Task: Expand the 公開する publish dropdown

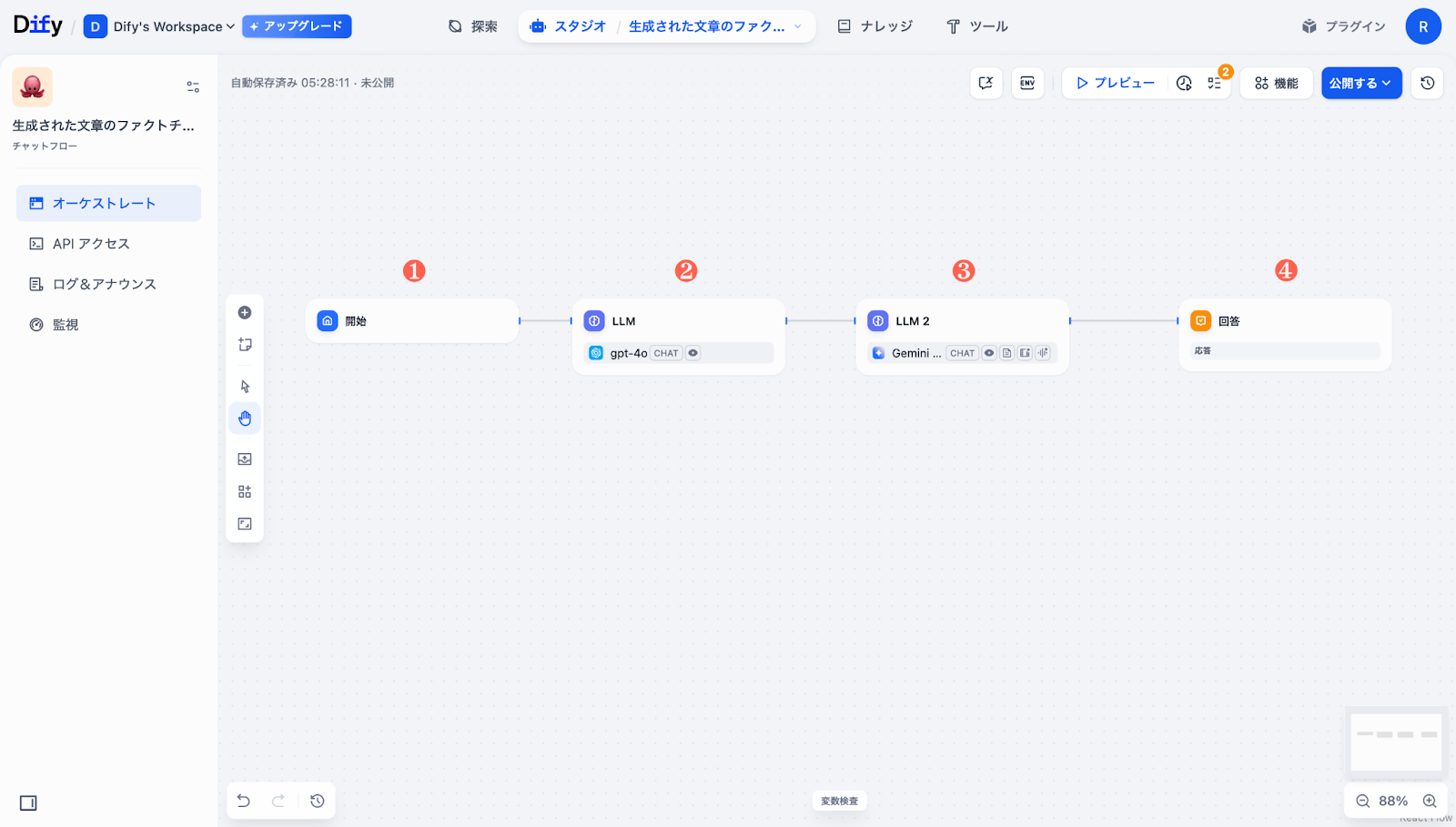Action: [x=1360, y=83]
